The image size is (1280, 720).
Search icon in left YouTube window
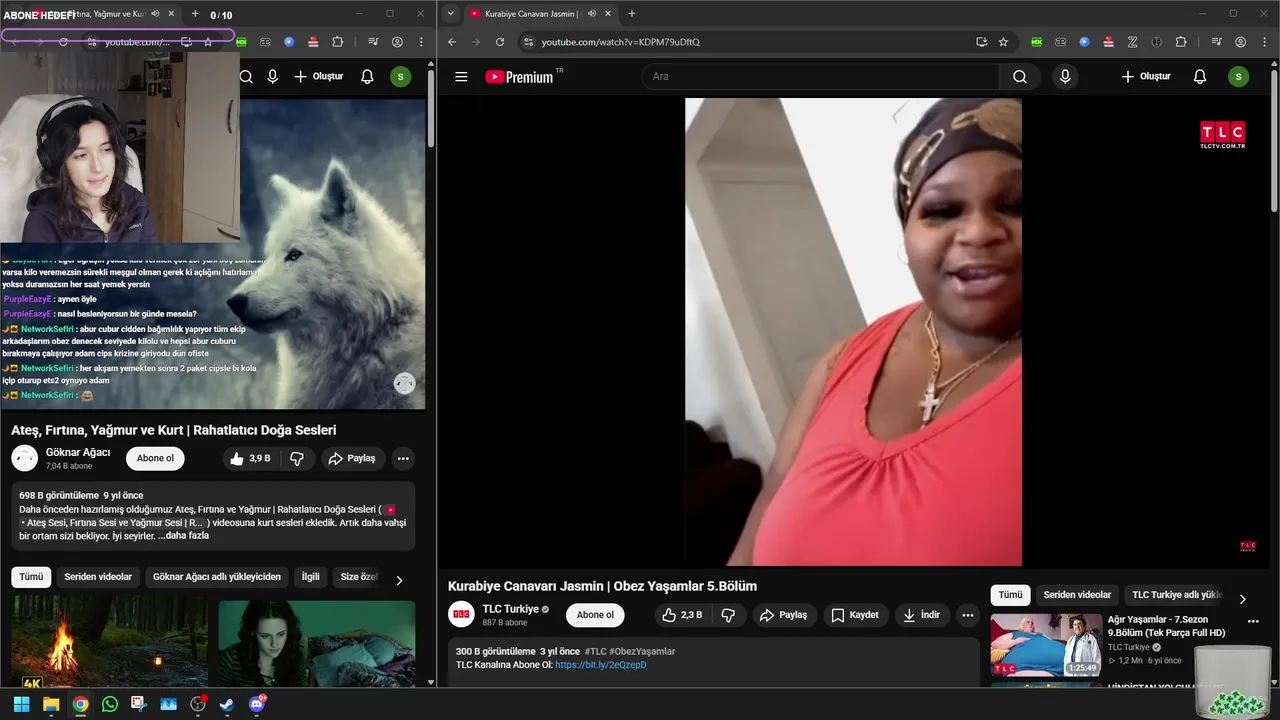click(246, 77)
